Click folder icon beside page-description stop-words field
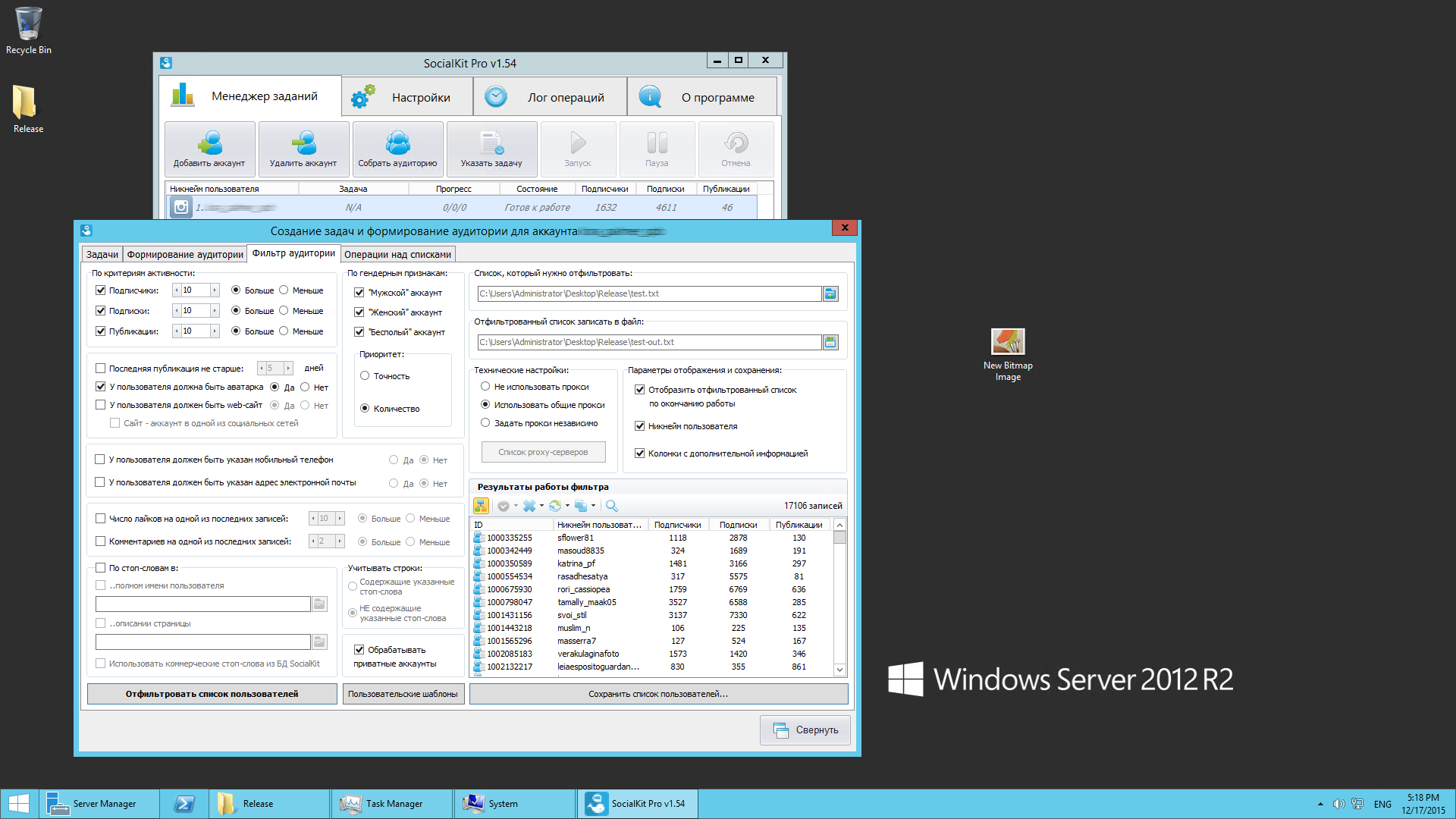Screen dimensions: 1456x819 (319, 642)
